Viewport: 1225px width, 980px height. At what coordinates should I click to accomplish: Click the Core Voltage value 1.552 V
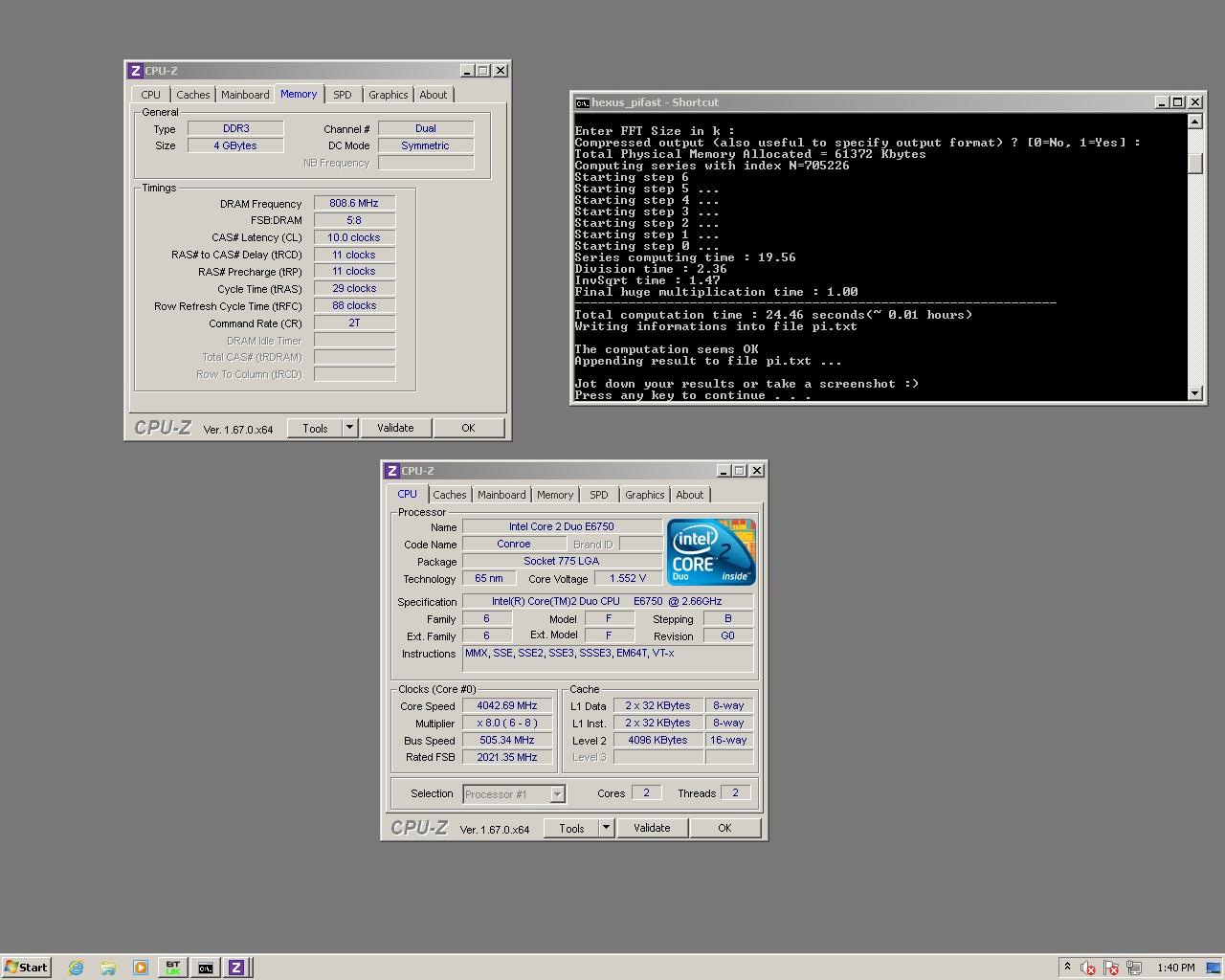[628, 578]
